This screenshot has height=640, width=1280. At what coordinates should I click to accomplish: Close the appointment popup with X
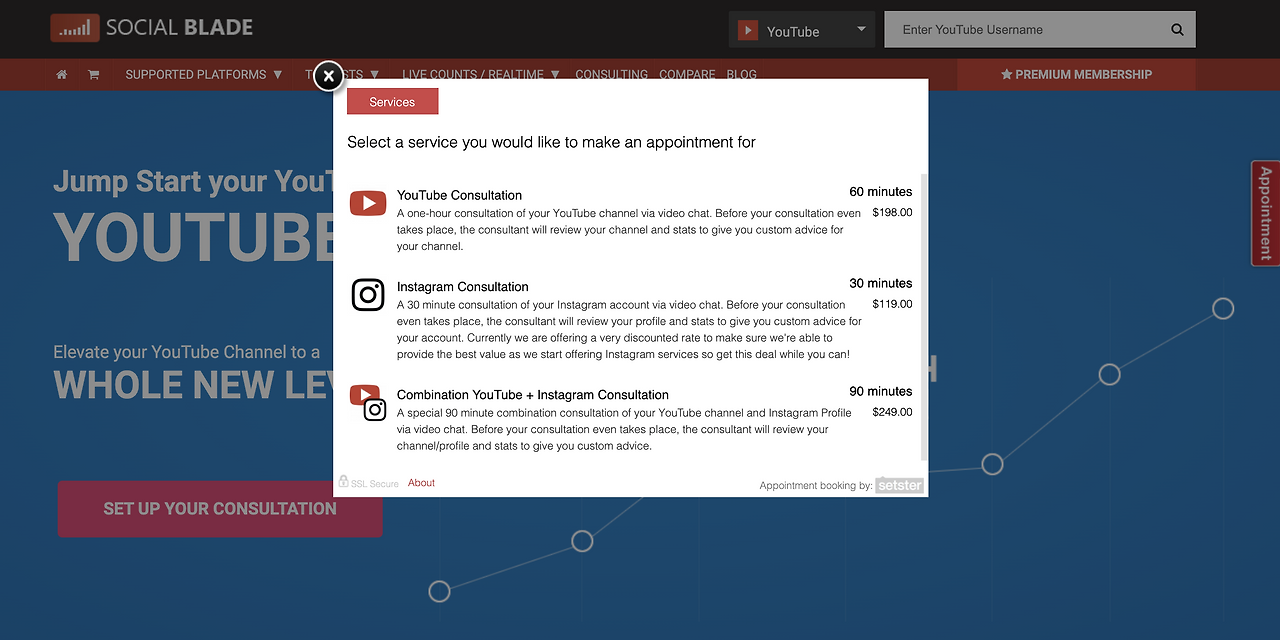(x=328, y=75)
